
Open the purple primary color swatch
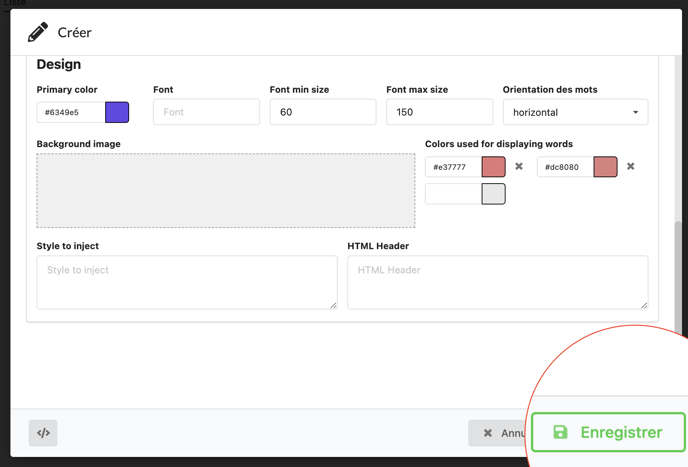coord(117,112)
